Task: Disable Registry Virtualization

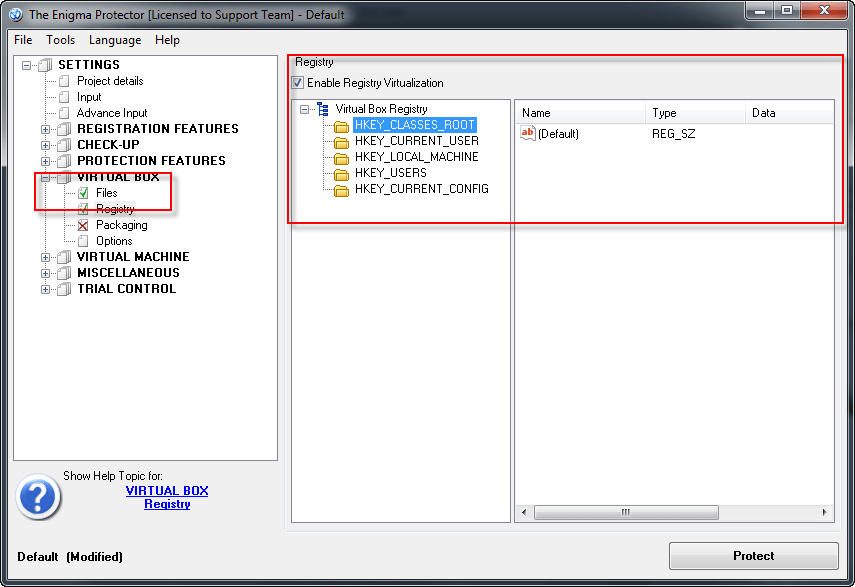Action: [297, 82]
